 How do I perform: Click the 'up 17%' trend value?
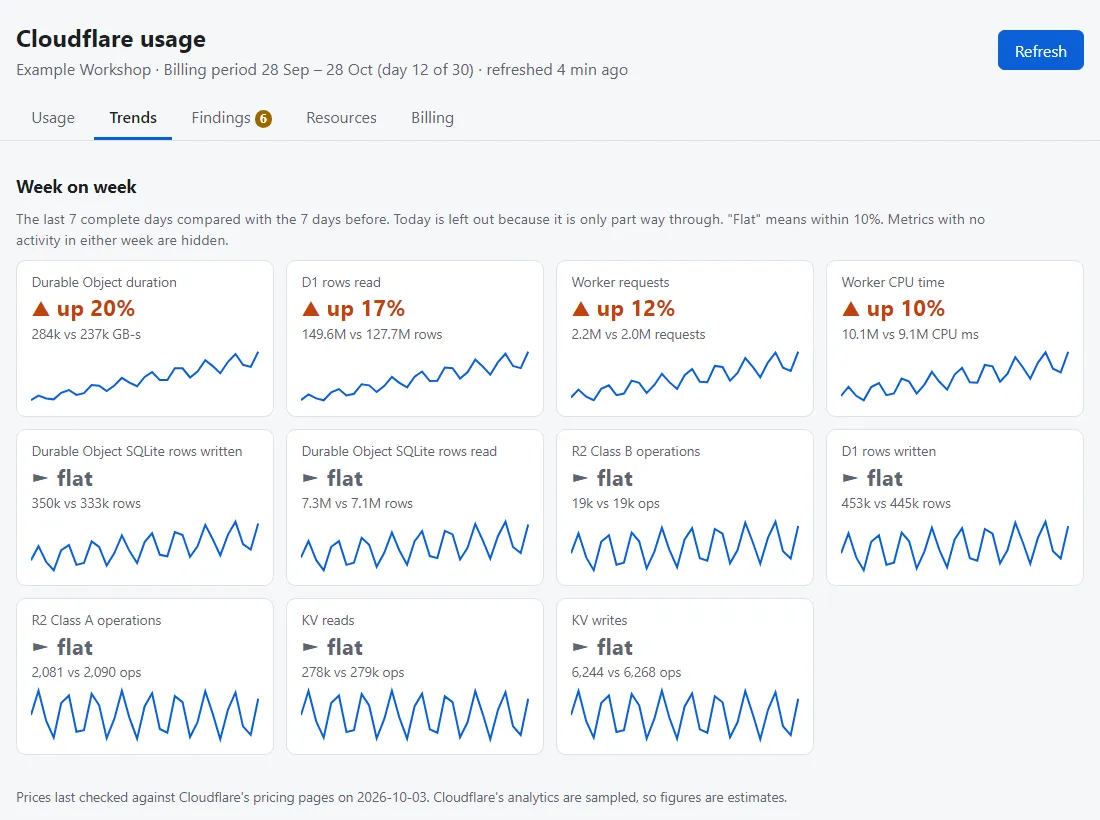pos(365,309)
